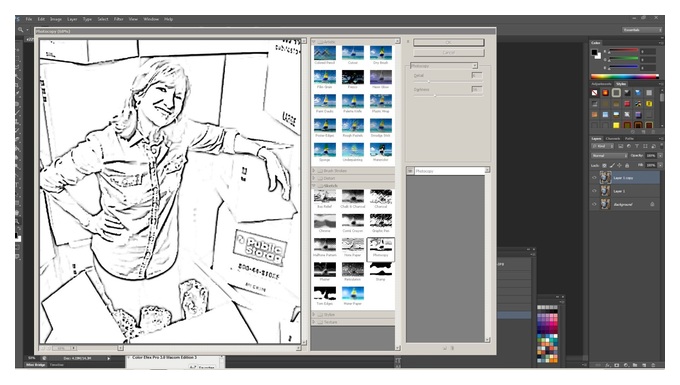Viewport: 680px width, 385px height.
Task: Click OK in the Filter Gallery
Action: 448,42
